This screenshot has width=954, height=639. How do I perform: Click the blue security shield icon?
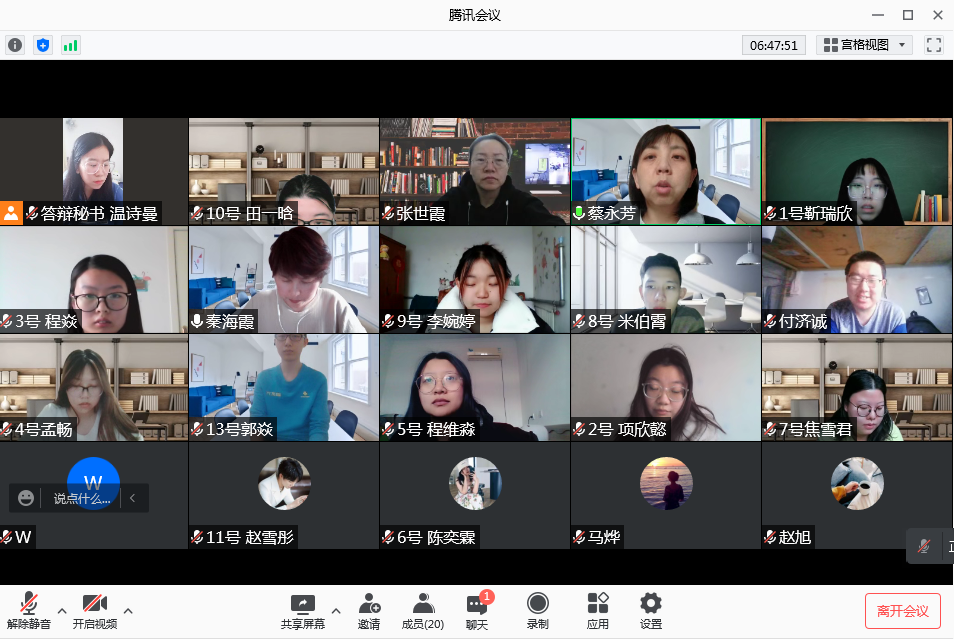[42, 45]
